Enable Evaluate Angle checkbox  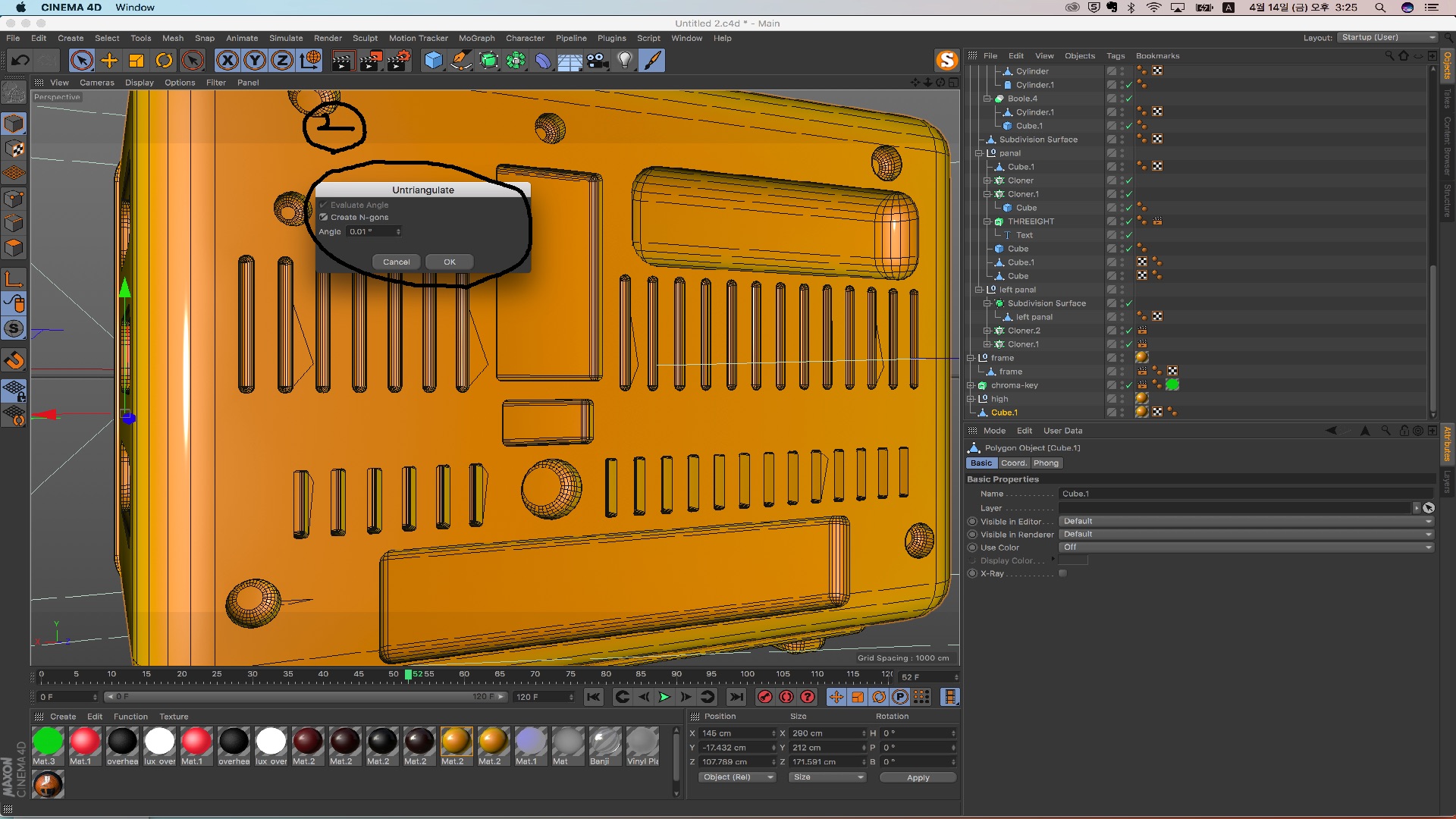(324, 205)
